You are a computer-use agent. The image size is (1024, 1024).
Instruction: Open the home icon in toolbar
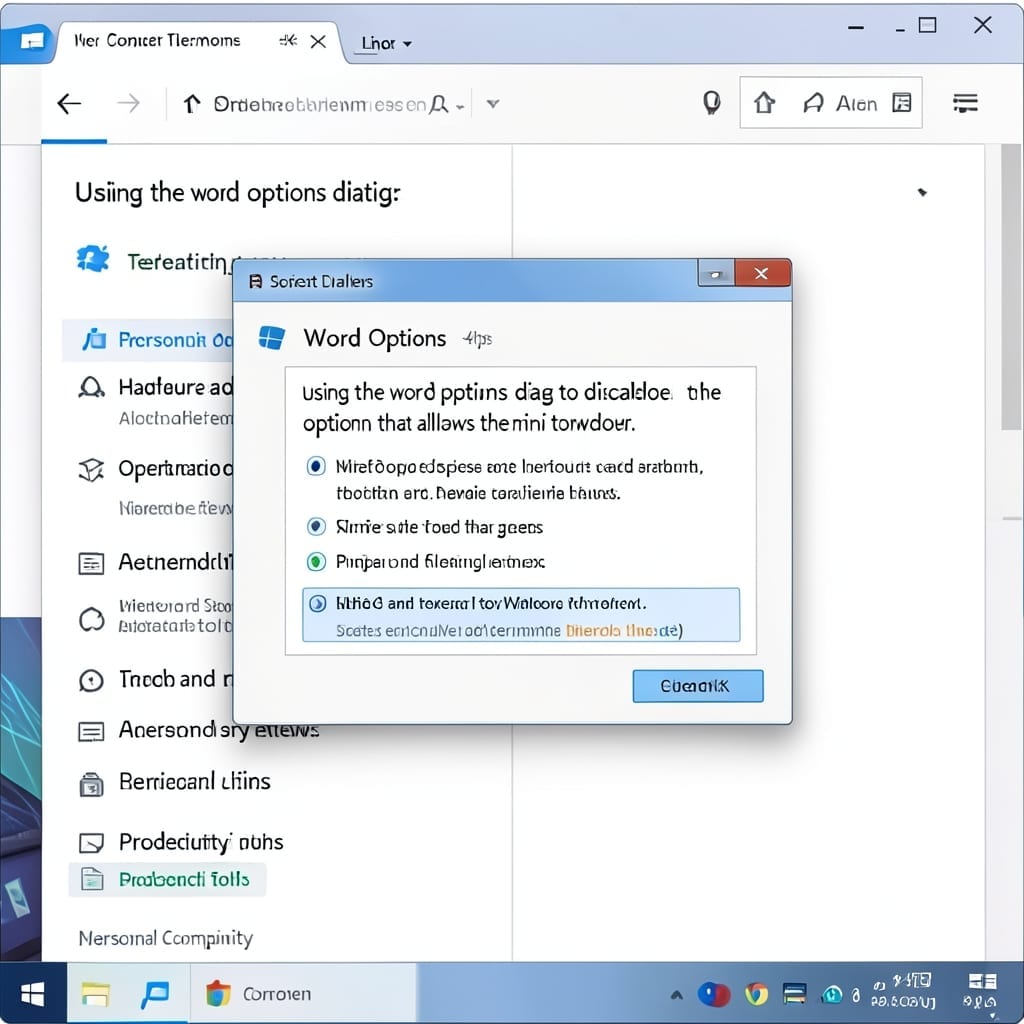click(x=764, y=103)
